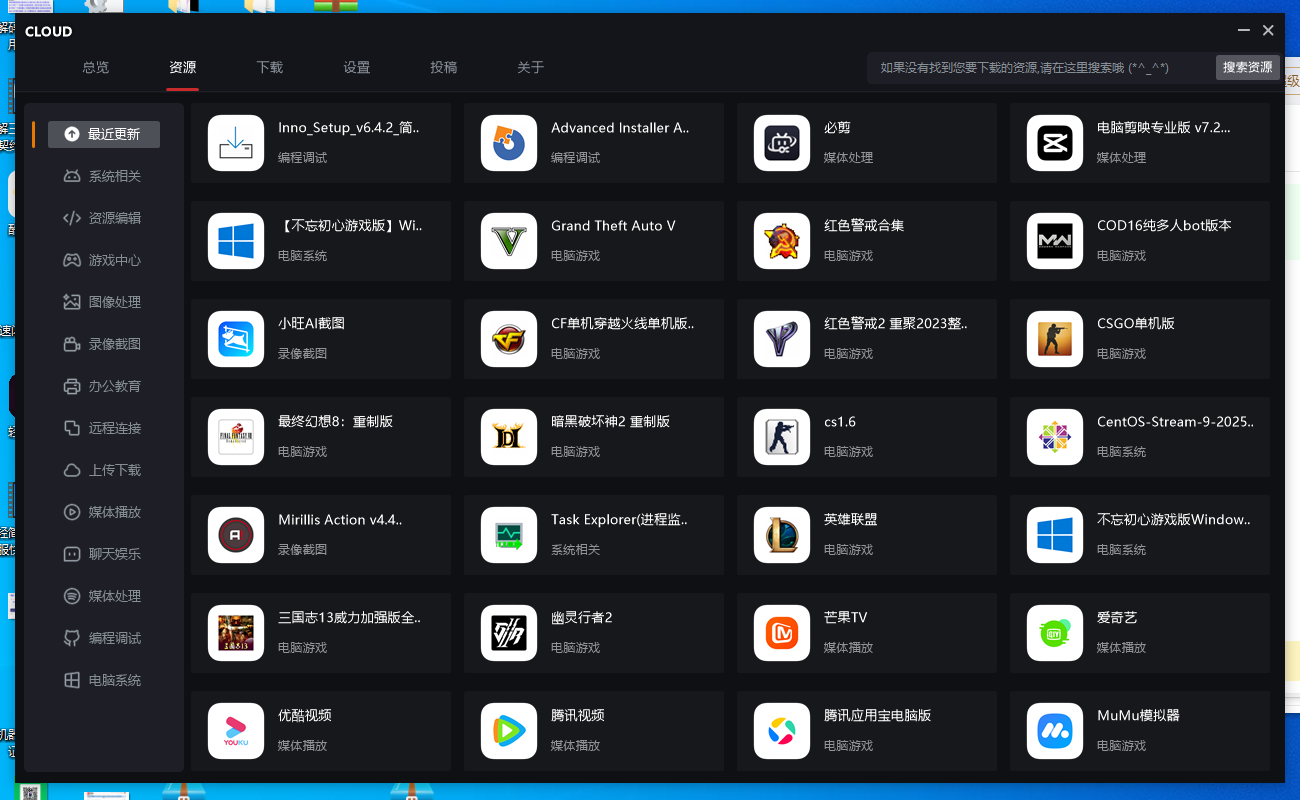Viewport: 1300px width, 800px height.
Task: Minimize the CLOUD window
Action: [x=1244, y=31]
